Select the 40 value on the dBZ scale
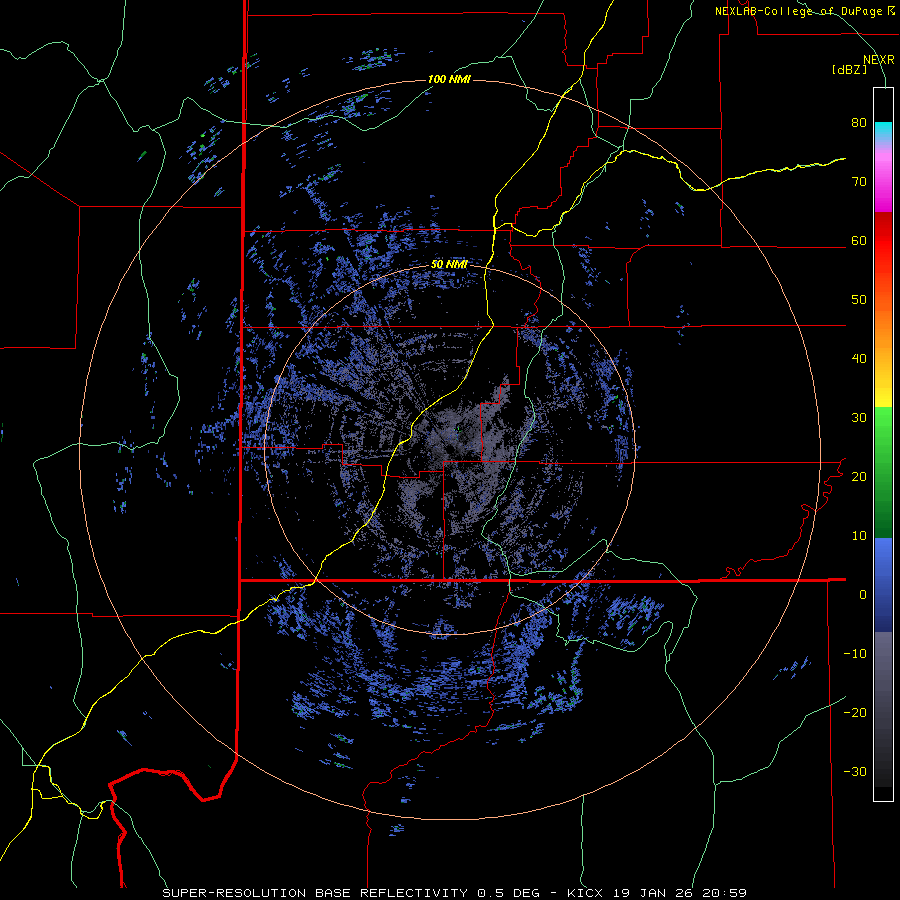This screenshot has height=900, width=900. (859, 359)
